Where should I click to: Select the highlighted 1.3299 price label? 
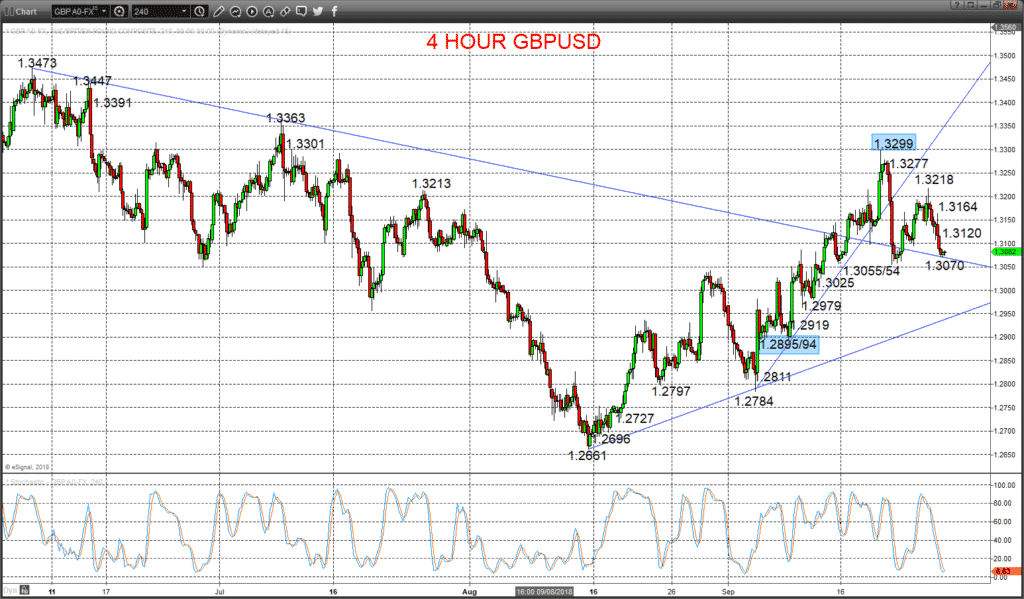tap(893, 144)
